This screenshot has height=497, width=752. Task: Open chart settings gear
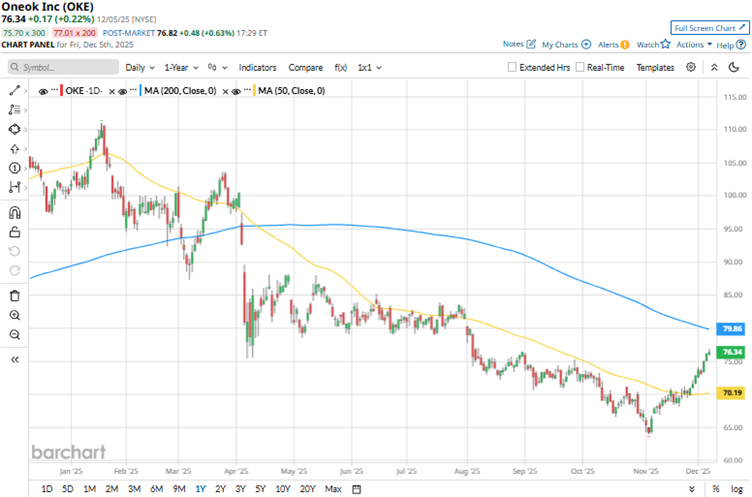[x=691, y=67]
